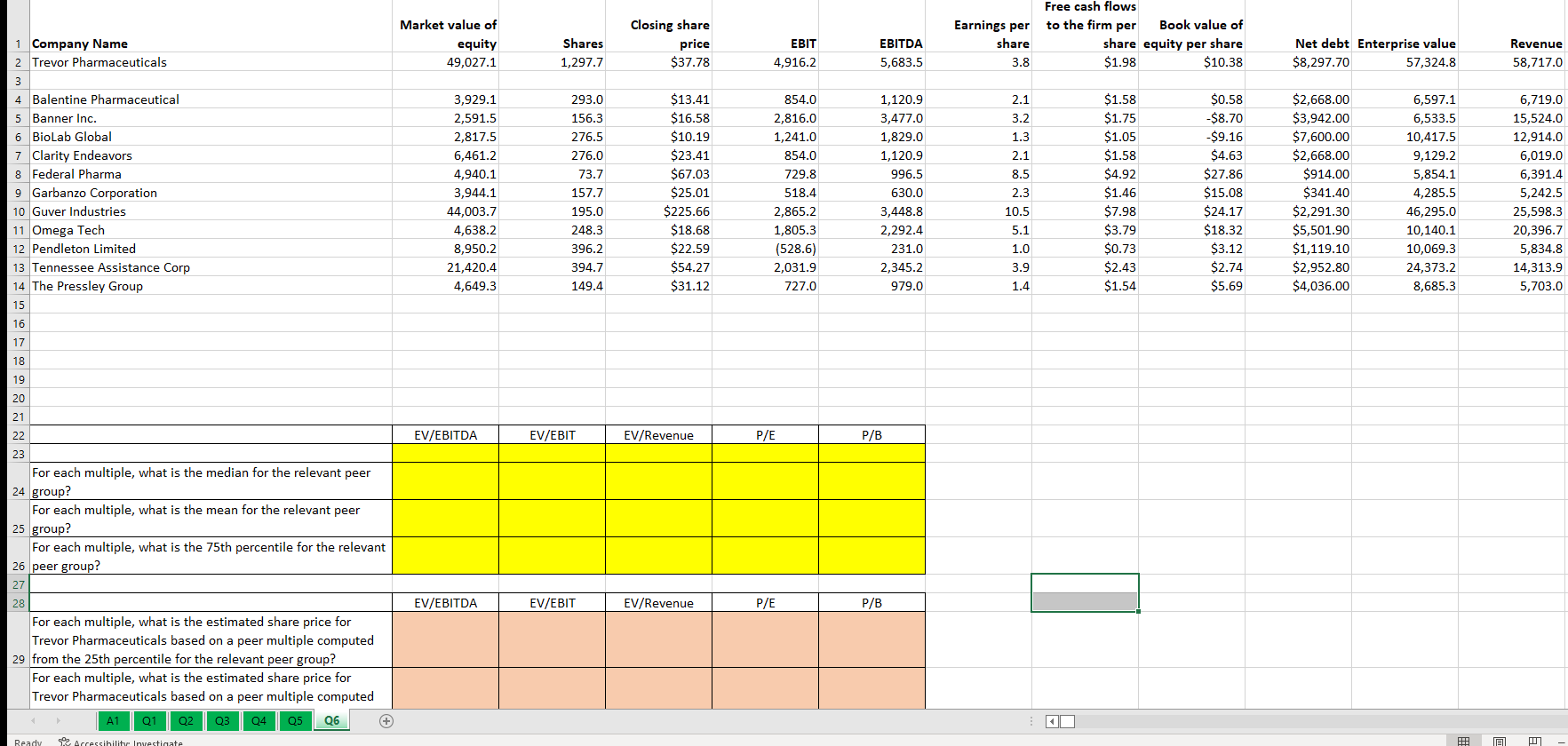
Task: Select Banner's book value -$8.70
Action: point(1191,118)
